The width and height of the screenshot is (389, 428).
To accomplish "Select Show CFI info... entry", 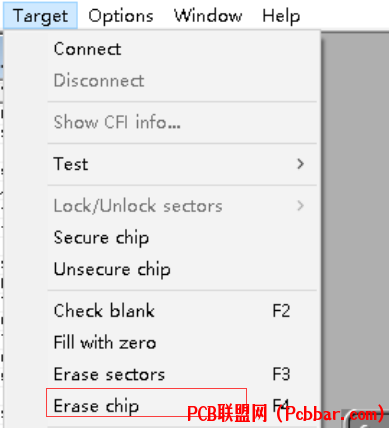I will click(x=182, y=122).
